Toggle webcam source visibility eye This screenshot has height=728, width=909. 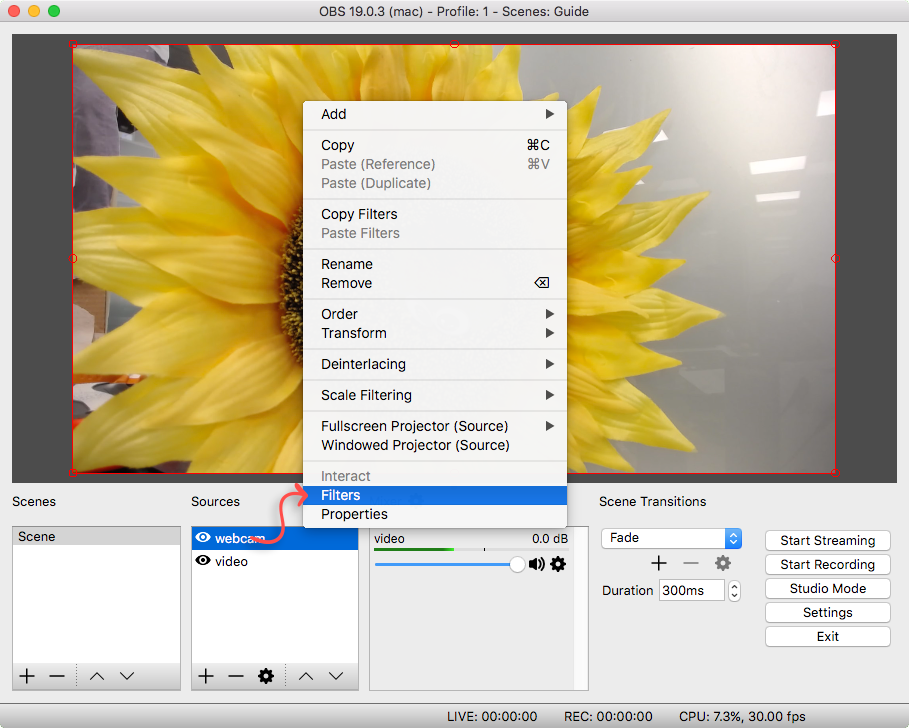pyautogui.click(x=203, y=537)
